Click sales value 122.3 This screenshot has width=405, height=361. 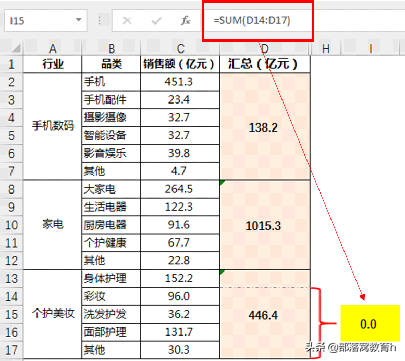coord(180,207)
